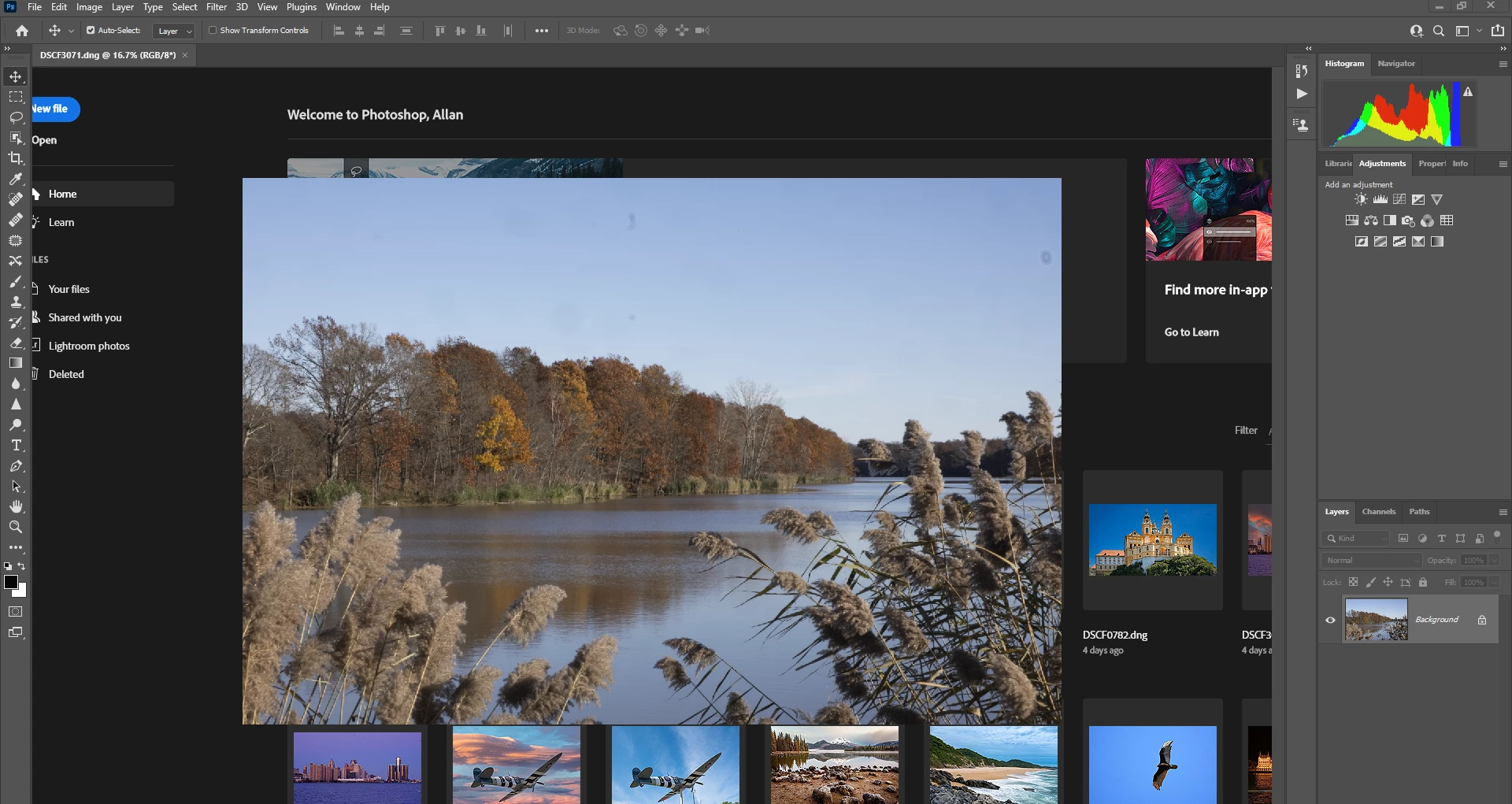Image resolution: width=1512 pixels, height=804 pixels.
Task: Switch to the Channels tab
Action: (1379, 512)
